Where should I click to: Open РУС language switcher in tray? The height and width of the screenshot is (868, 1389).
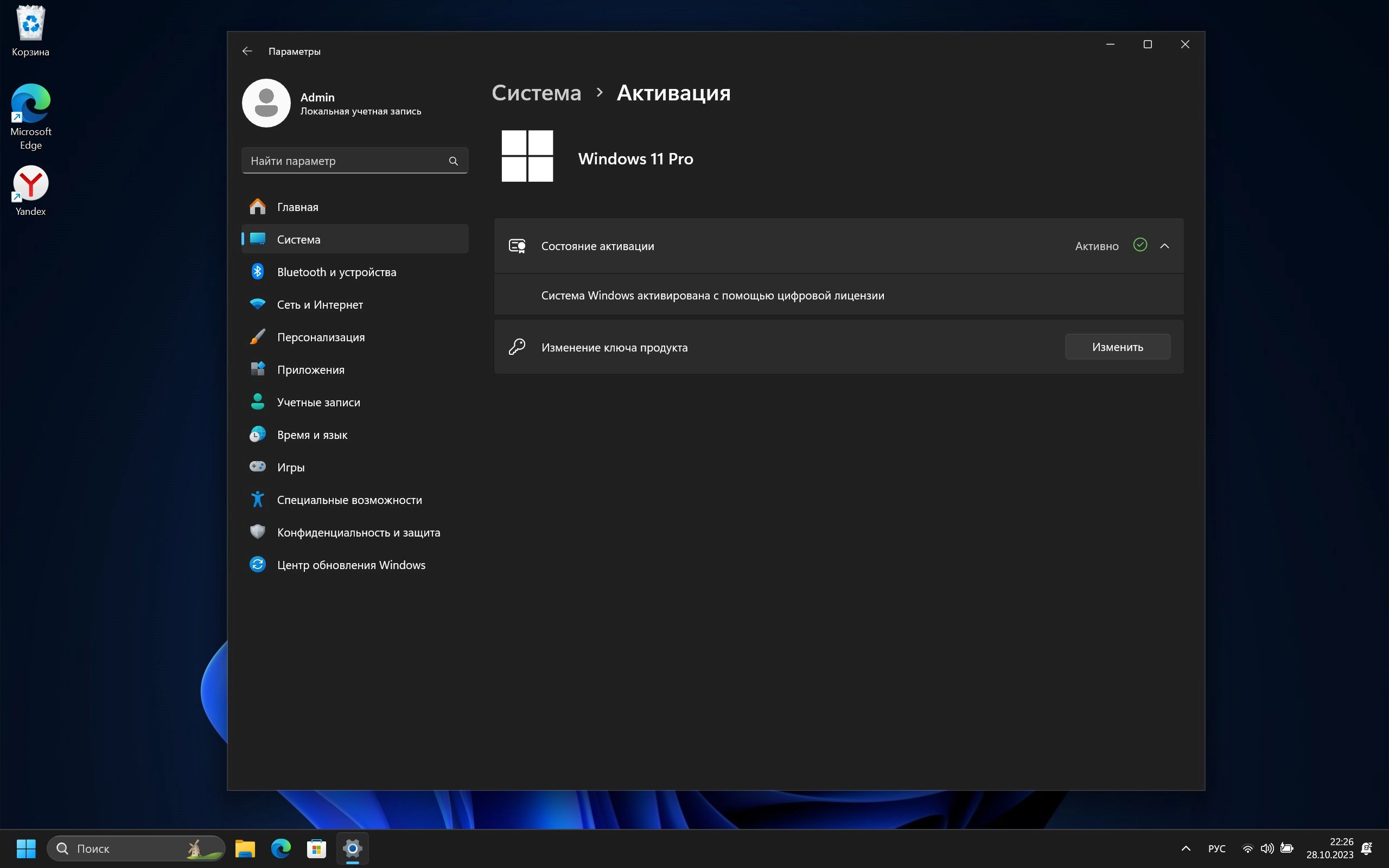coord(1216,848)
